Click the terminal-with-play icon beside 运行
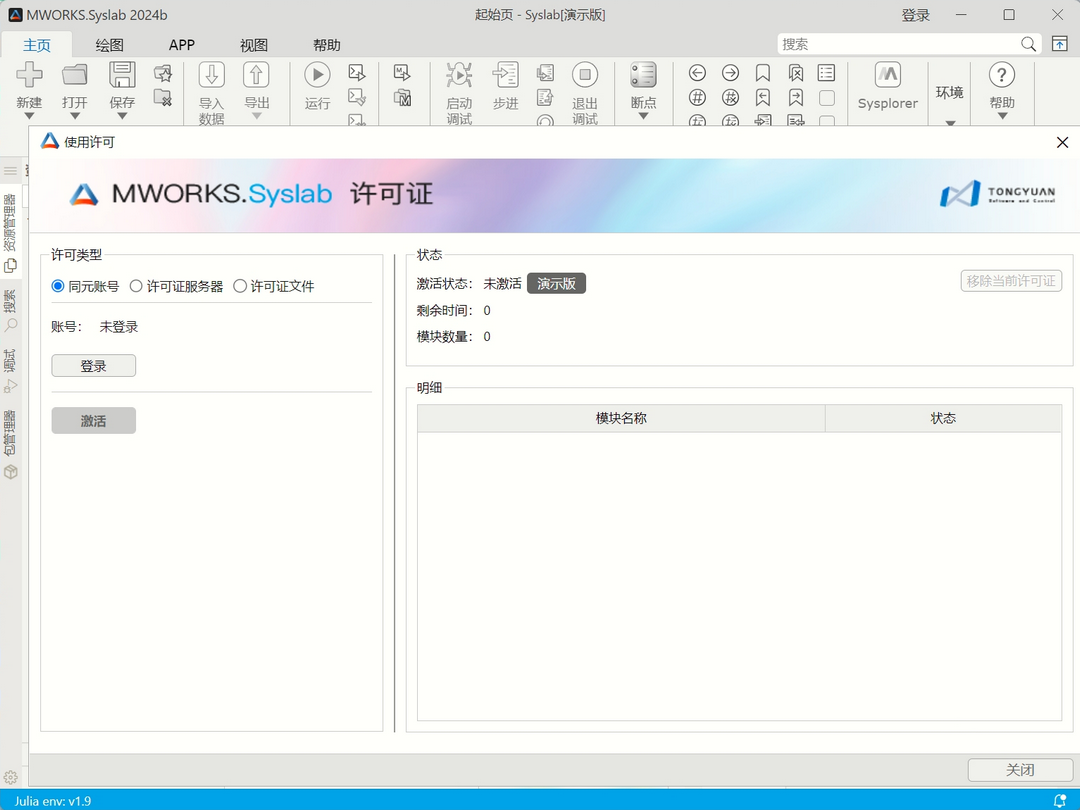 click(357, 72)
